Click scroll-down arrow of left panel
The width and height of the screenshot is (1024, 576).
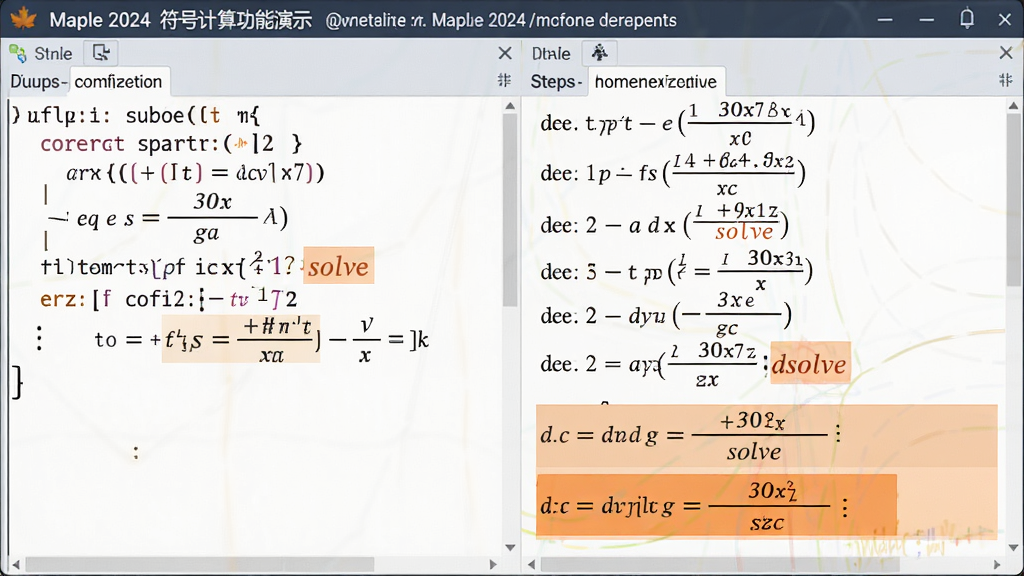[x=510, y=547]
